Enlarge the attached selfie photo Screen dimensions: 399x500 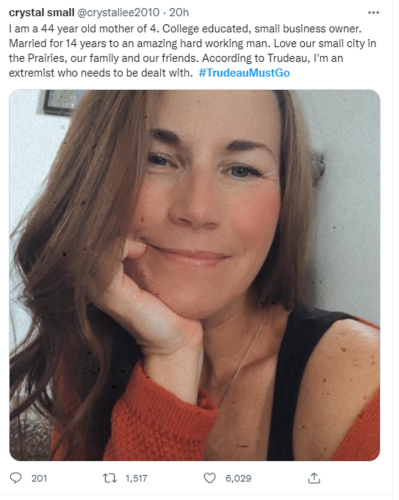click(195, 275)
